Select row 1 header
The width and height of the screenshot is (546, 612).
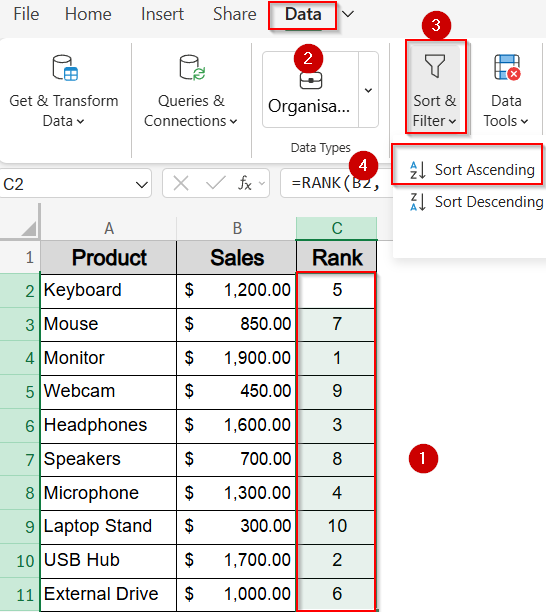coord(20,258)
